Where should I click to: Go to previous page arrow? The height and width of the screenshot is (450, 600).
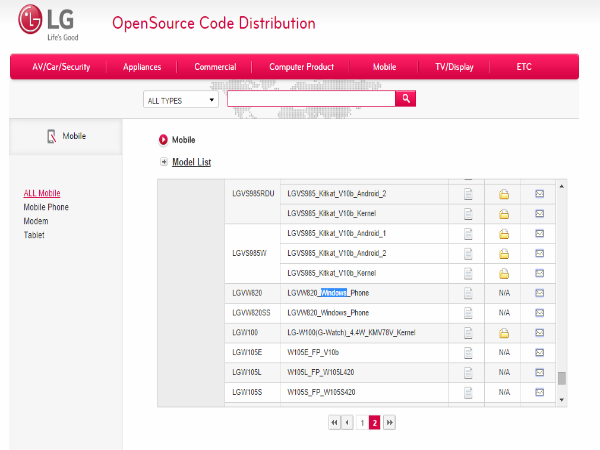point(347,423)
